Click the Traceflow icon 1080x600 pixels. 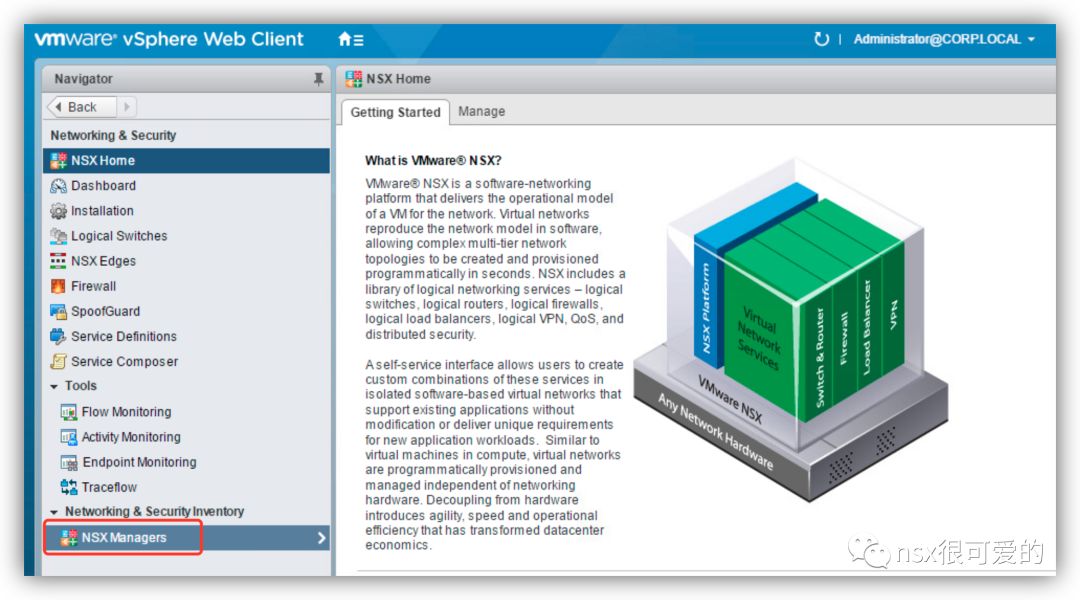pos(68,488)
